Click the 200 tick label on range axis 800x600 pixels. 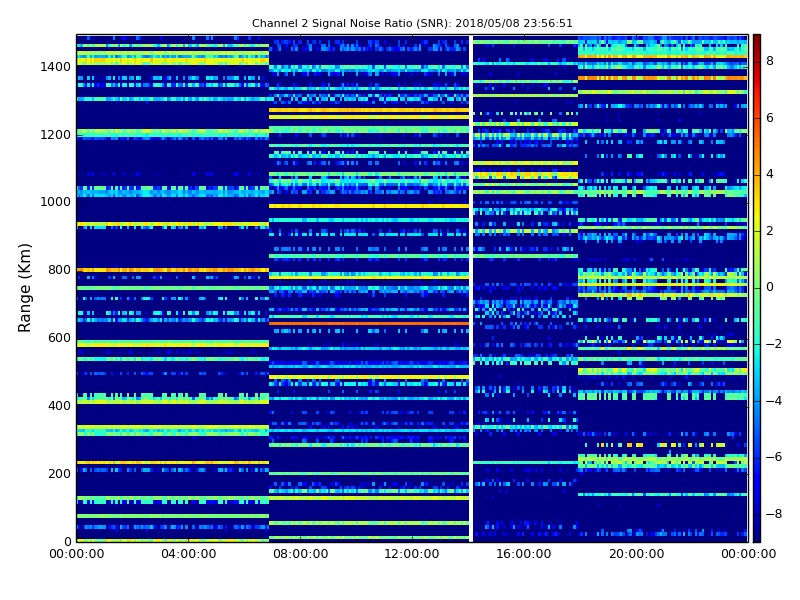(59, 473)
